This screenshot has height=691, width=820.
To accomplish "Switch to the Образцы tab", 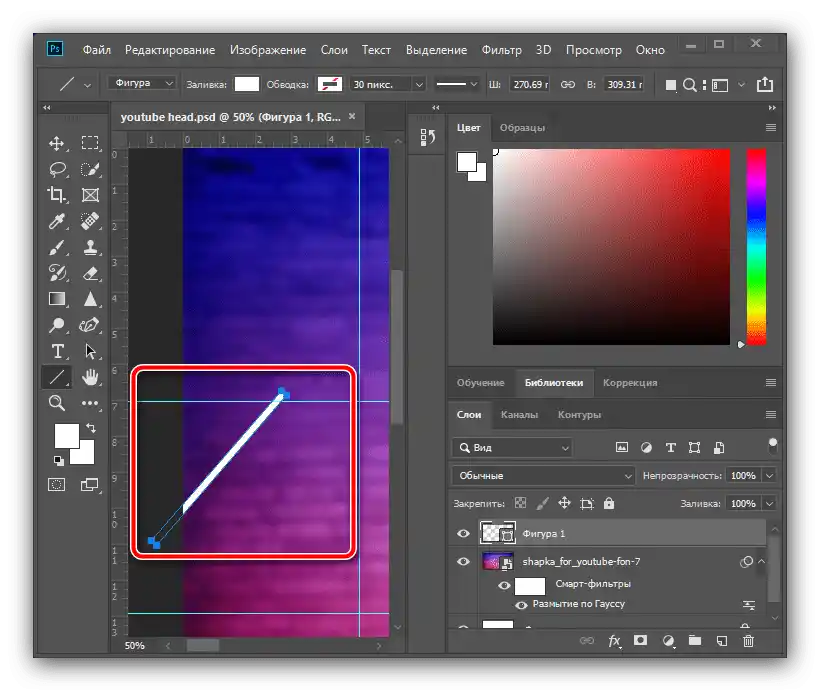I will 522,128.
